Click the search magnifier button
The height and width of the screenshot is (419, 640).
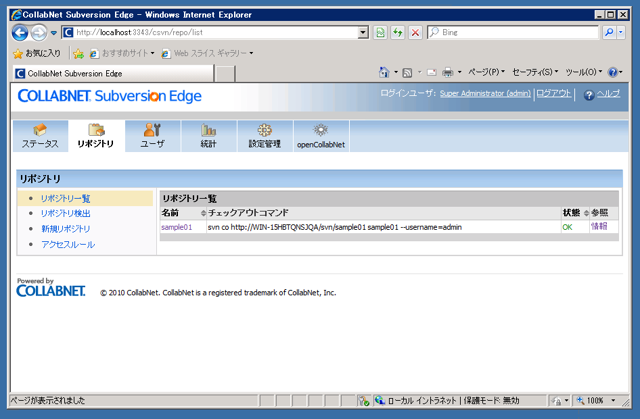pos(609,32)
